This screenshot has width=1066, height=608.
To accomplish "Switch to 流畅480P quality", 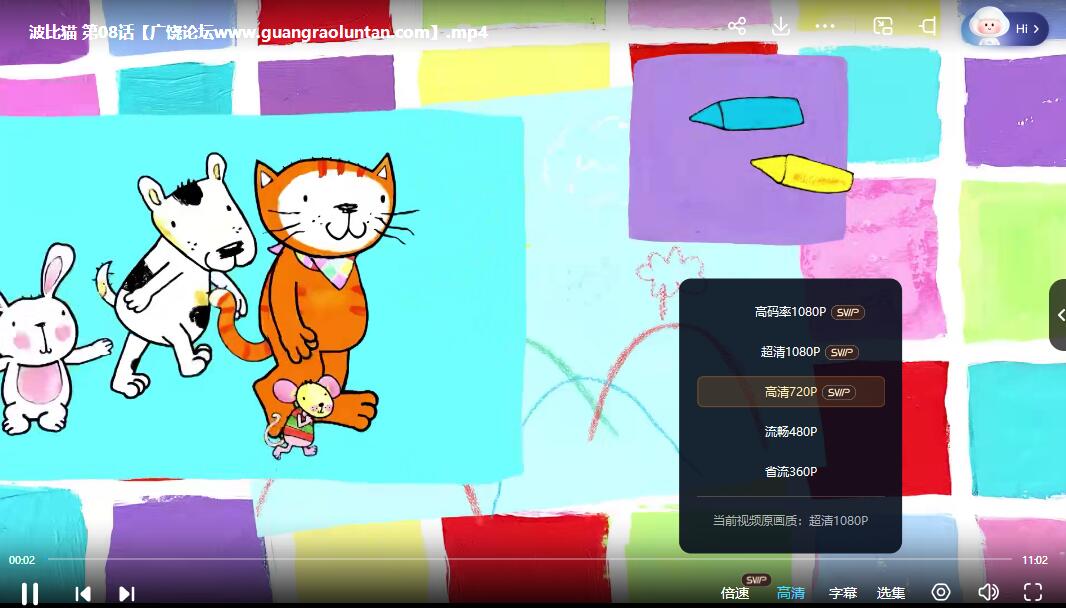I will 791,431.
